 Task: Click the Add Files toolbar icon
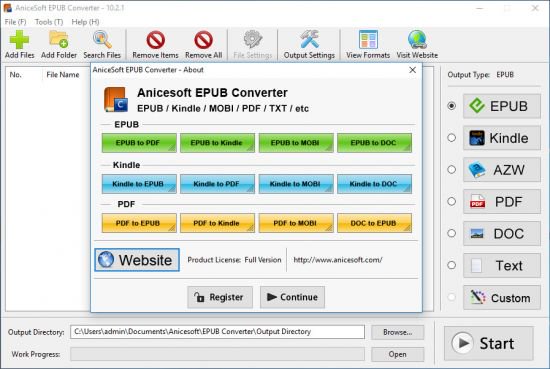click(x=19, y=44)
